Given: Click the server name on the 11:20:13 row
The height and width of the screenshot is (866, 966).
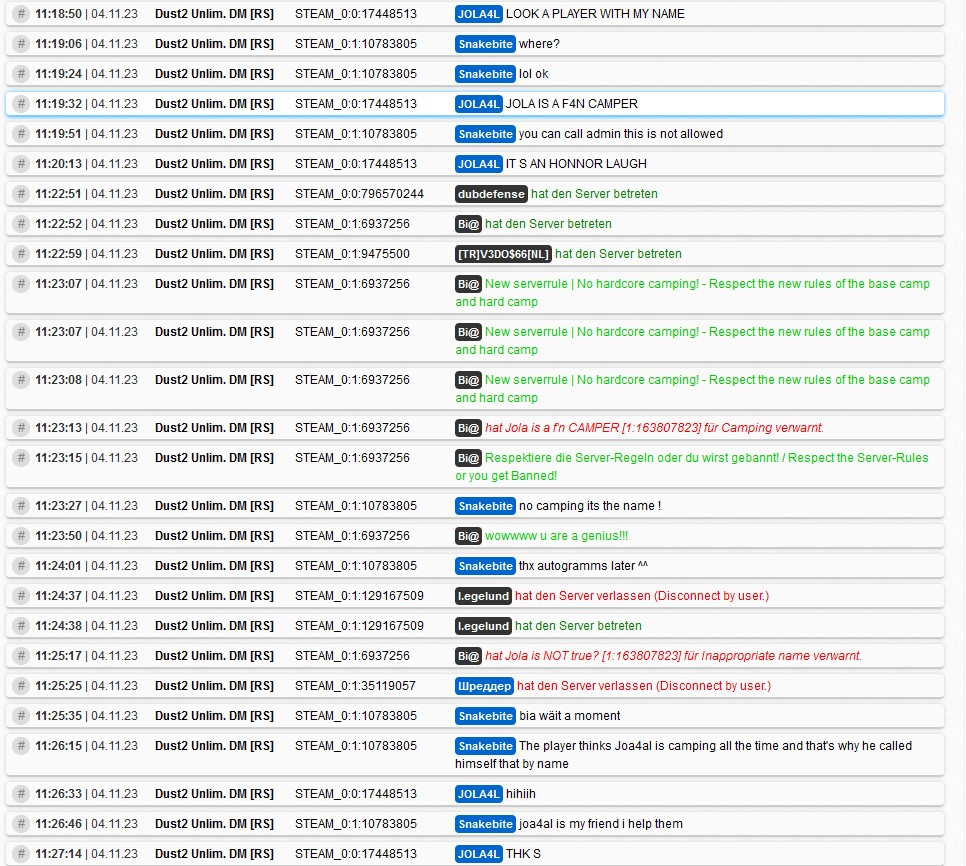Looking at the screenshot, I should [x=214, y=164].
